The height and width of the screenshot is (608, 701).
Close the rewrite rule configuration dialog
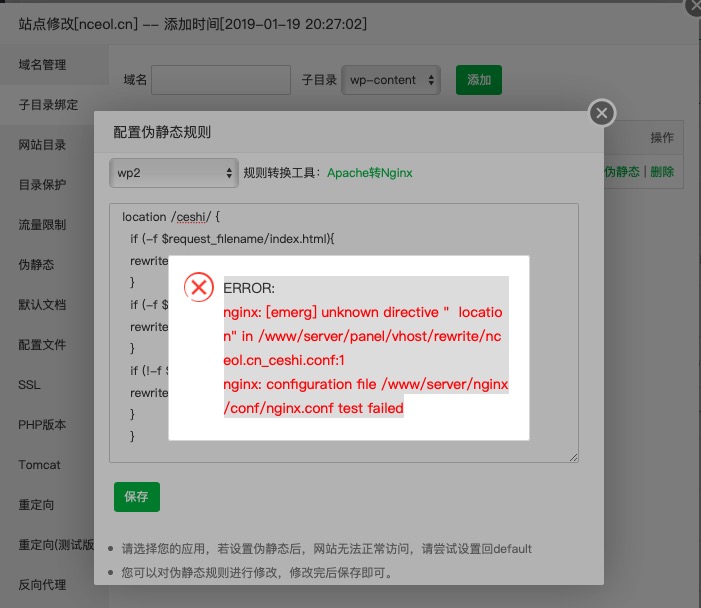click(602, 113)
